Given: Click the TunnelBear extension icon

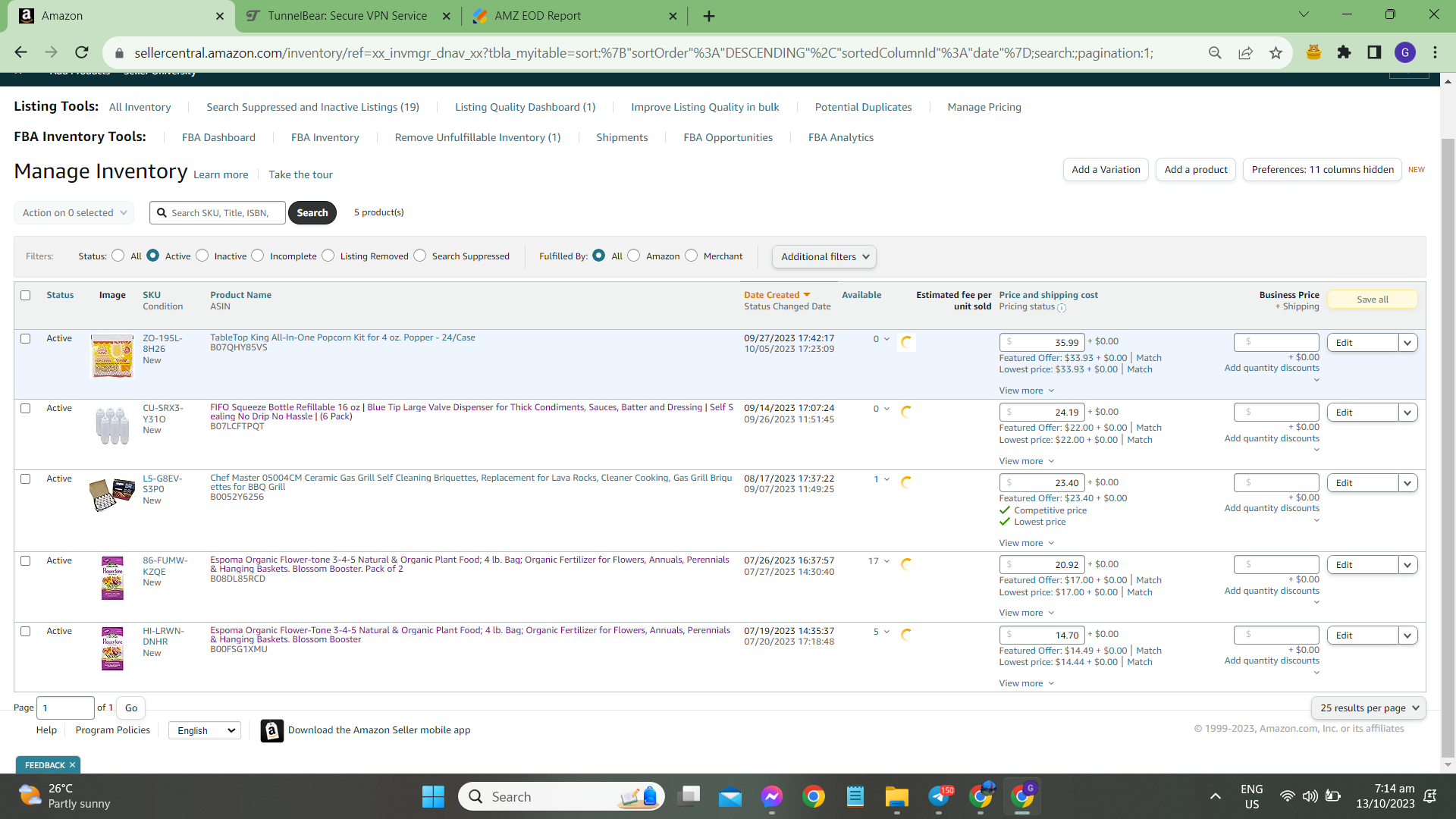Looking at the screenshot, I should click(x=1313, y=52).
